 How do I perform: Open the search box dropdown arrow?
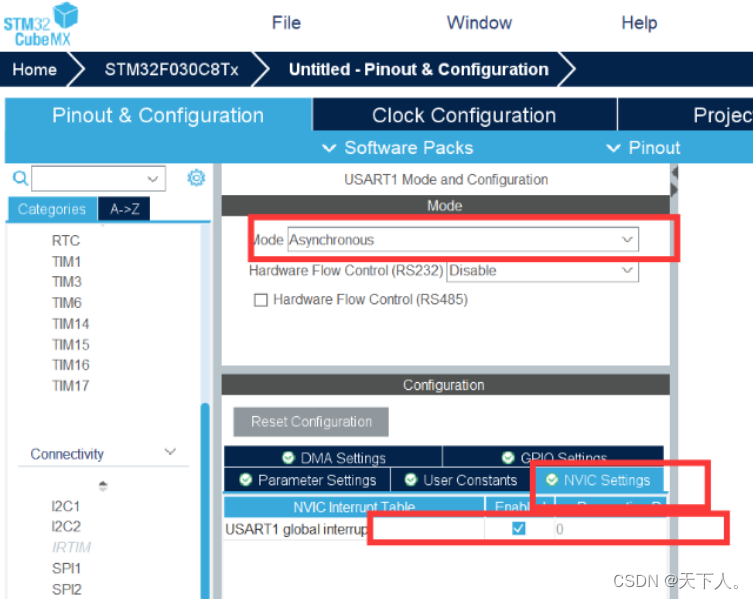153,179
